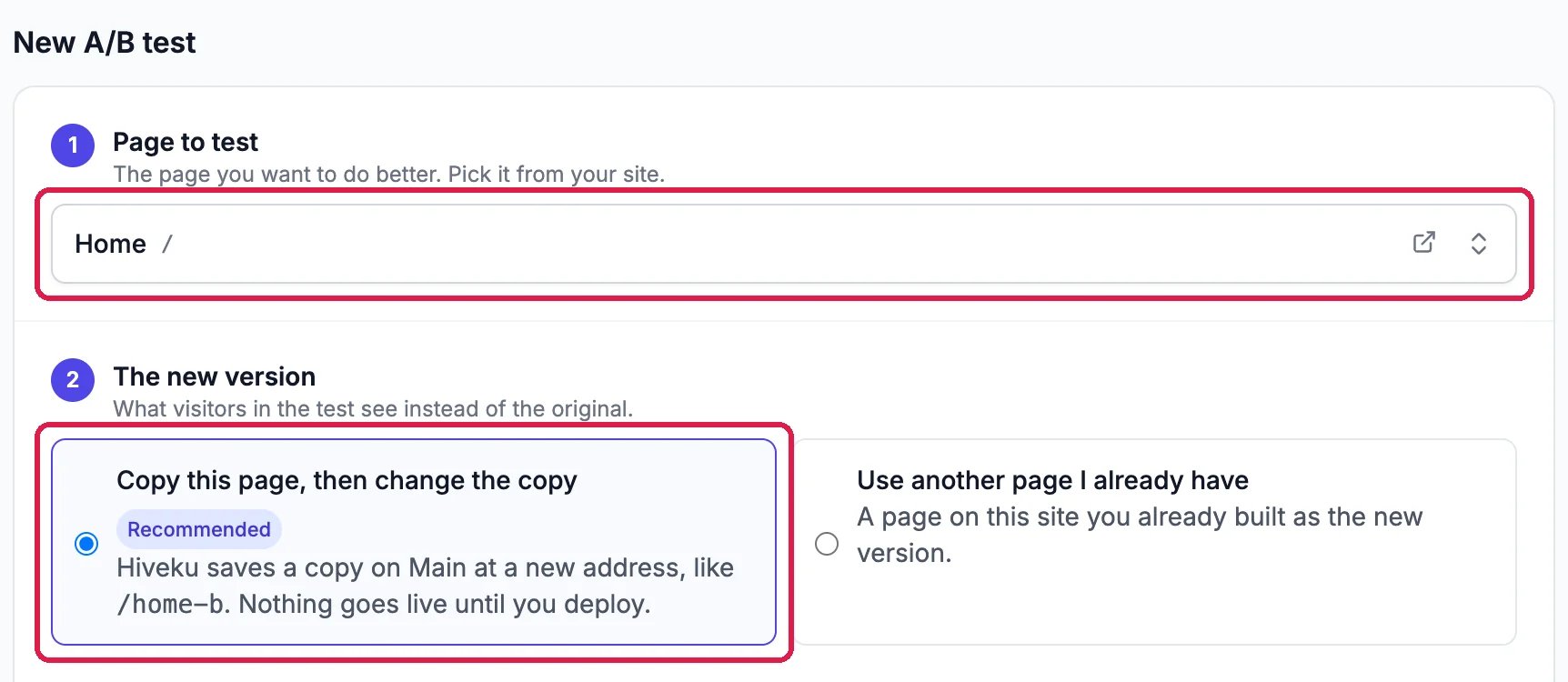Click the 'Recommended' badge
1568x682 pixels.
click(199, 529)
